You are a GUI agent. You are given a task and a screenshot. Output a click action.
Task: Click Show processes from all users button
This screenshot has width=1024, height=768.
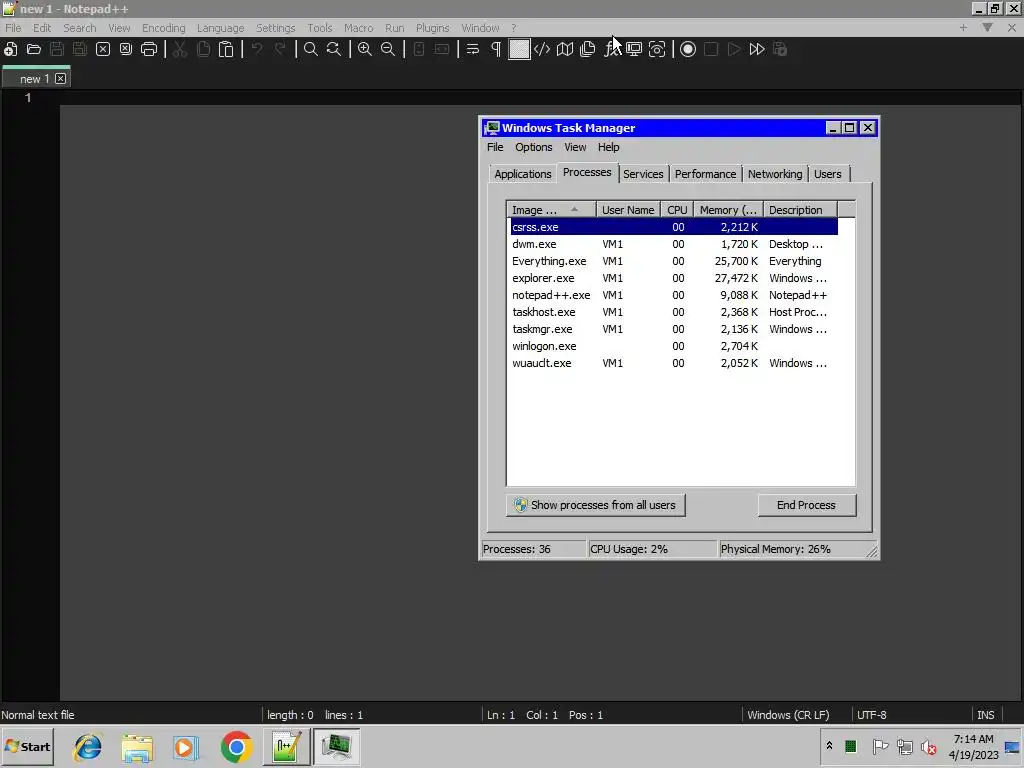[x=596, y=505]
